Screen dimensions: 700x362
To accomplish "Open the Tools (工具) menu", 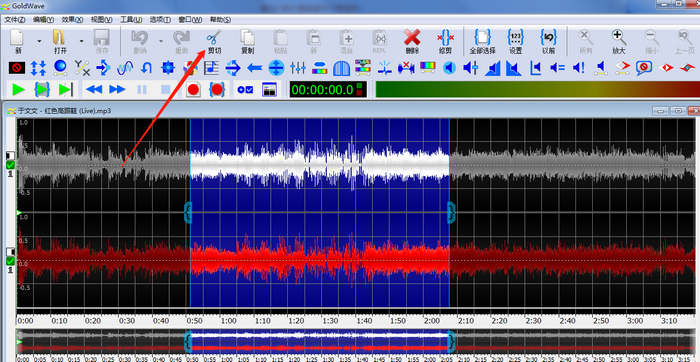I will [x=131, y=20].
